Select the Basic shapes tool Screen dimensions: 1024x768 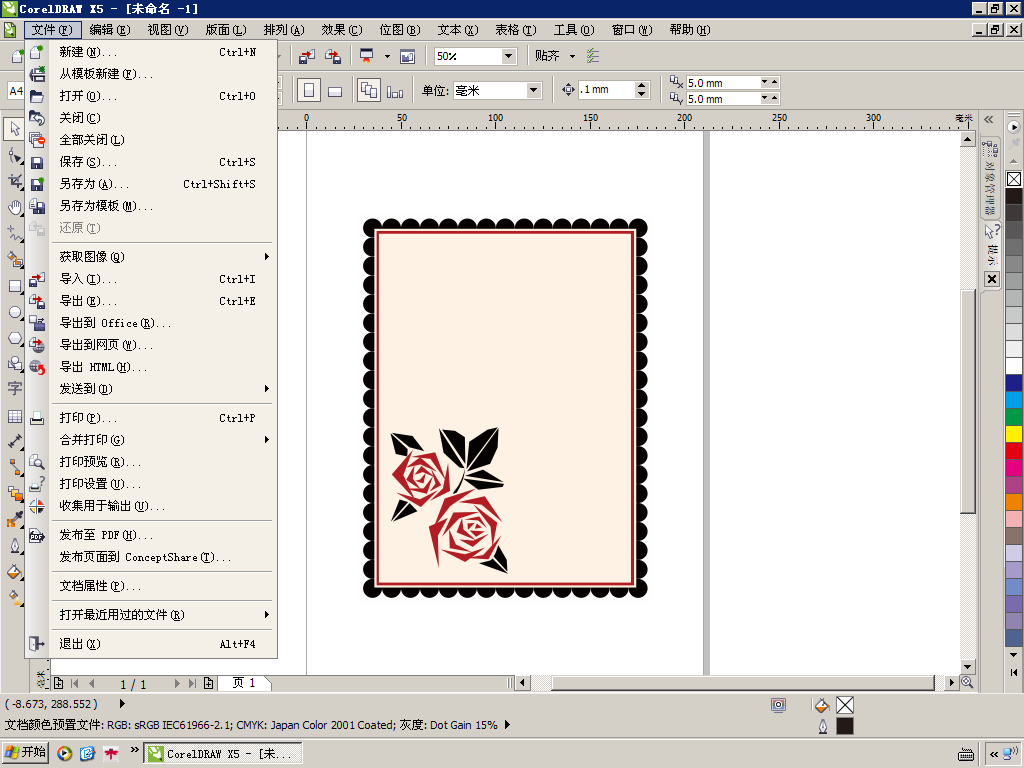14,364
